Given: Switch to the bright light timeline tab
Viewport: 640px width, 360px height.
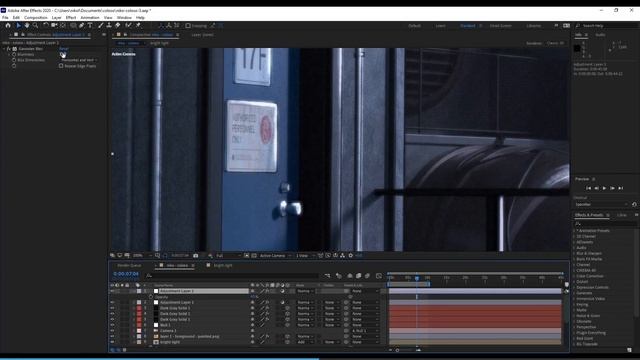Looking at the screenshot, I should click(222, 265).
